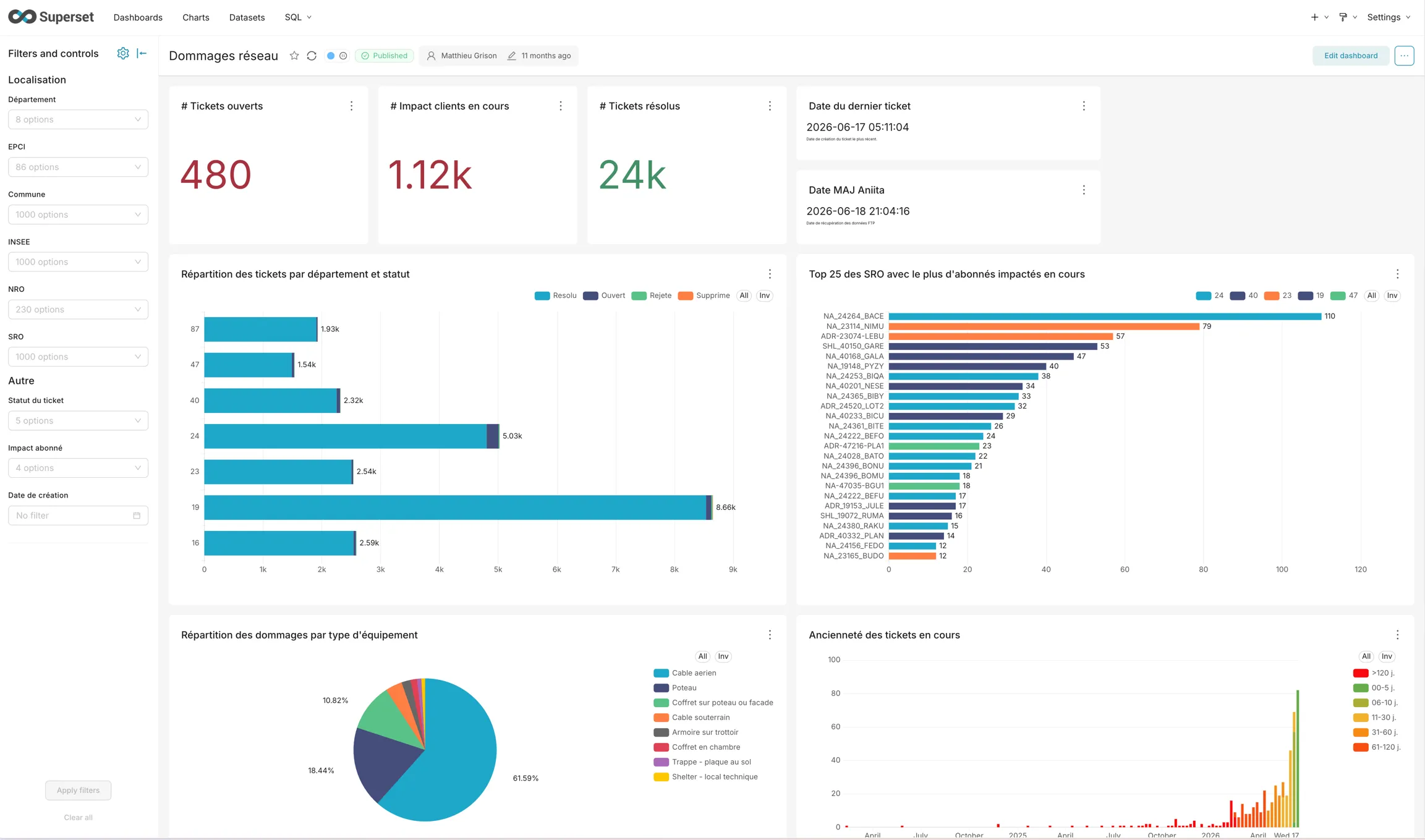Open filter settings gear icon
Image resolution: width=1425 pixels, height=840 pixels.
[x=123, y=53]
